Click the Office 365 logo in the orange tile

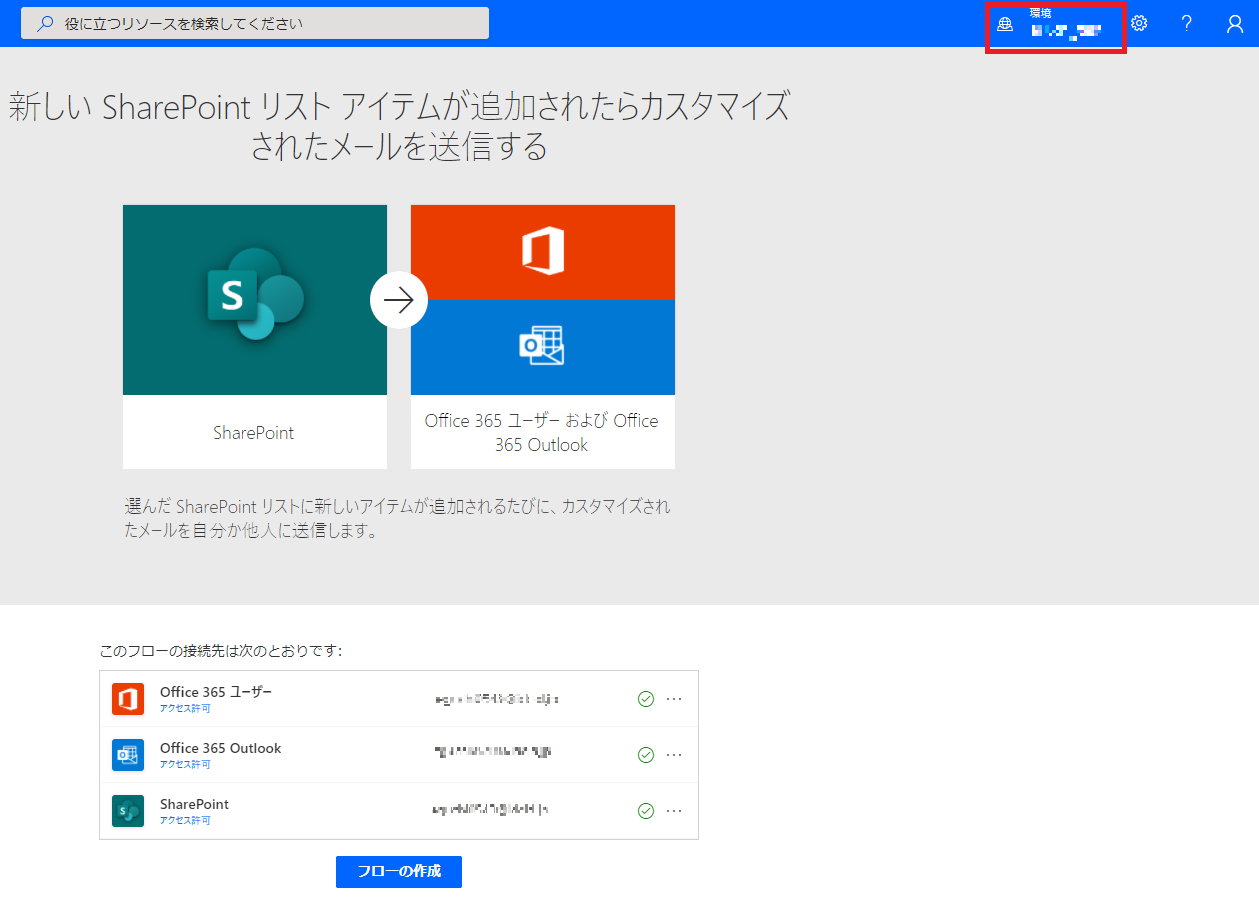543,251
